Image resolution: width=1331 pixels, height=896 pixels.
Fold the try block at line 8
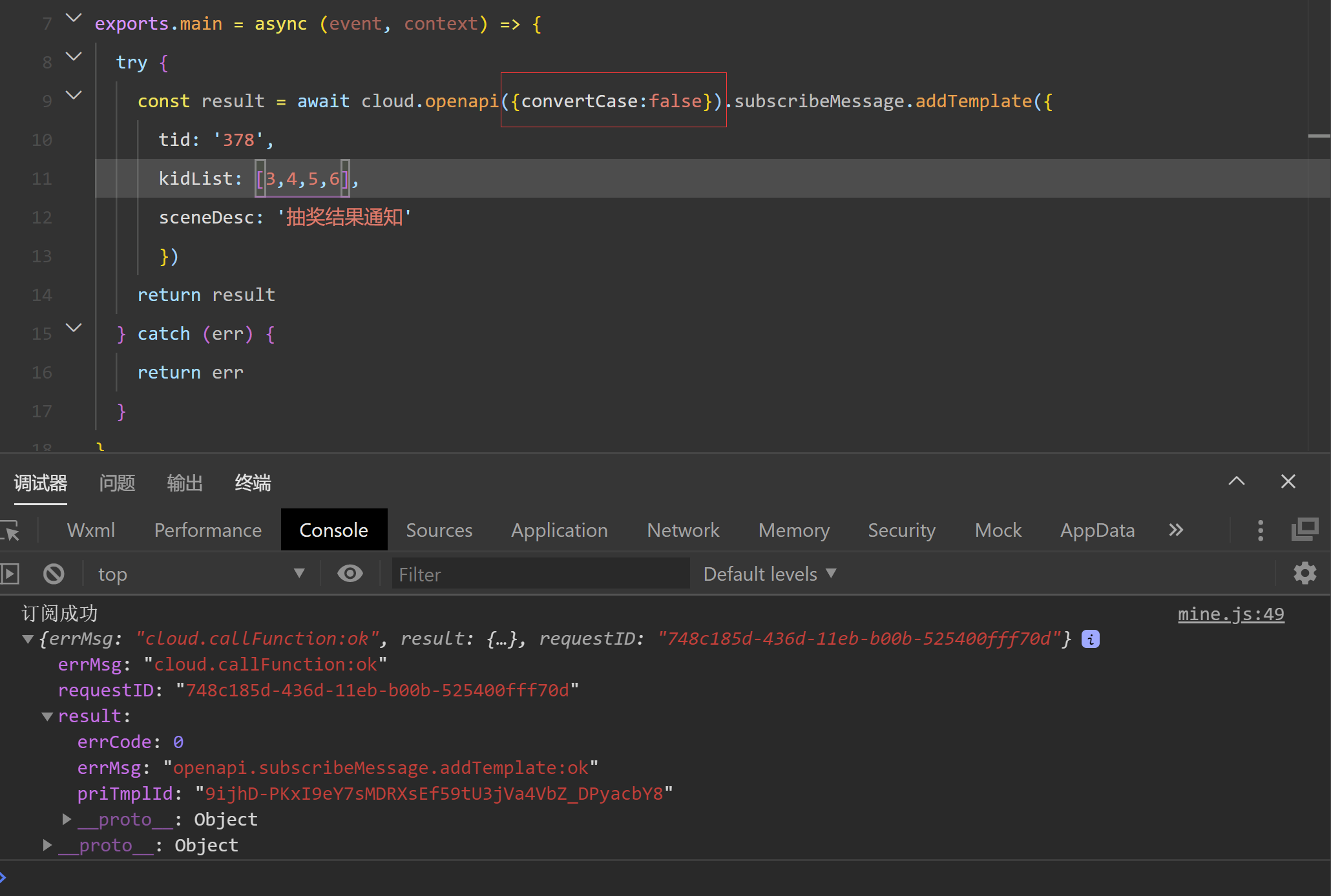coord(74,57)
